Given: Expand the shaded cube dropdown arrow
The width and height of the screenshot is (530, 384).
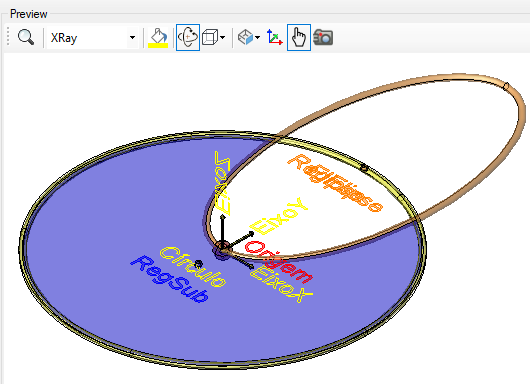Looking at the screenshot, I should coord(258,38).
